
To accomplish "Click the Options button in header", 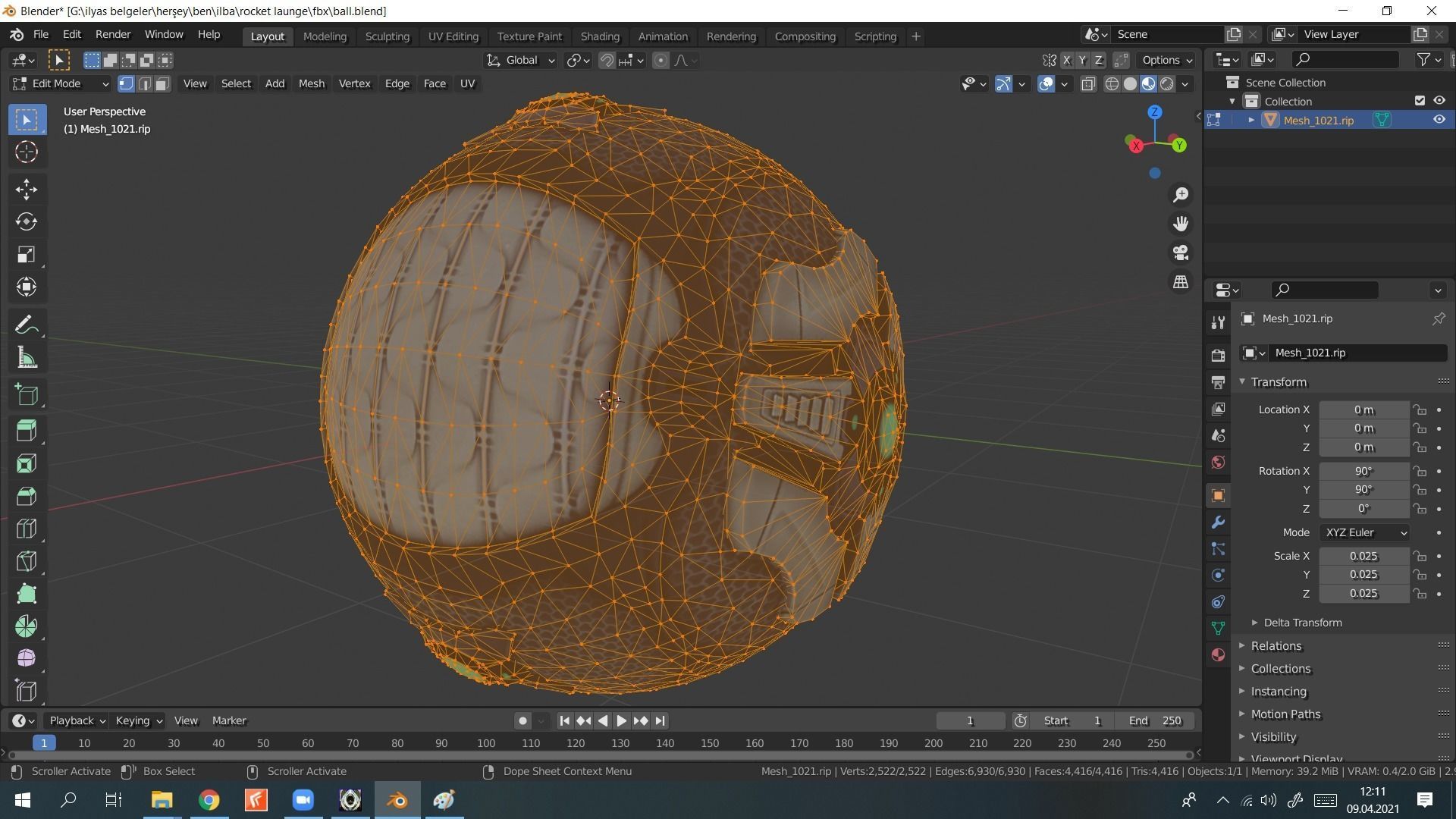I will 1167,60.
